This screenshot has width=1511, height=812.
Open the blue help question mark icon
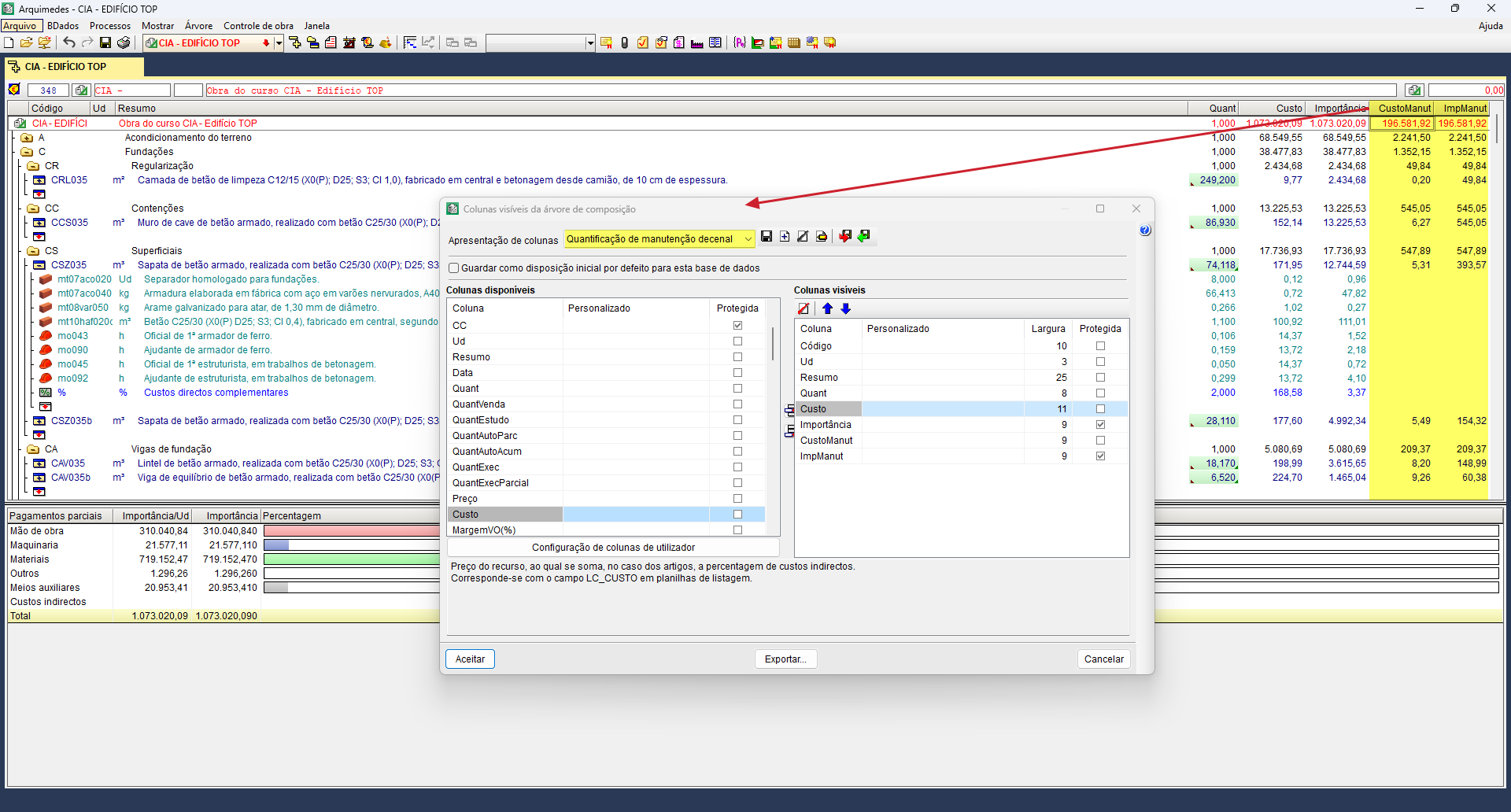pos(1145,231)
